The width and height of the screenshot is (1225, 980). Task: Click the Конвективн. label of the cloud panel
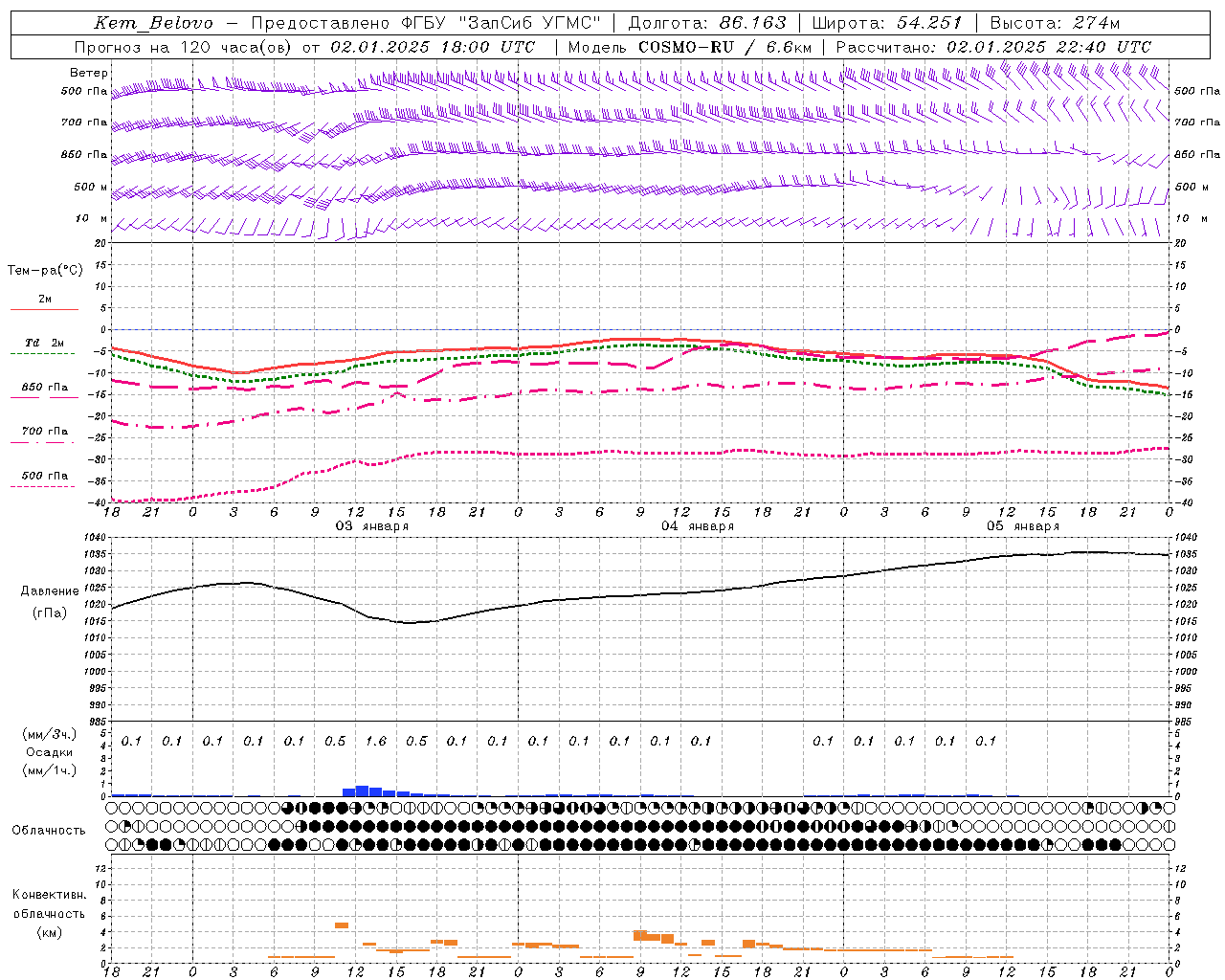pos(49,895)
